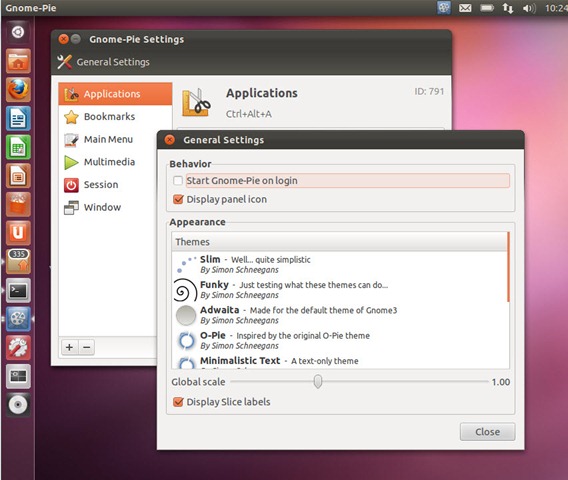The image size is (568, 480).
Task: Open Ubuntu Software Center bag icon
Action: [18, 204]
